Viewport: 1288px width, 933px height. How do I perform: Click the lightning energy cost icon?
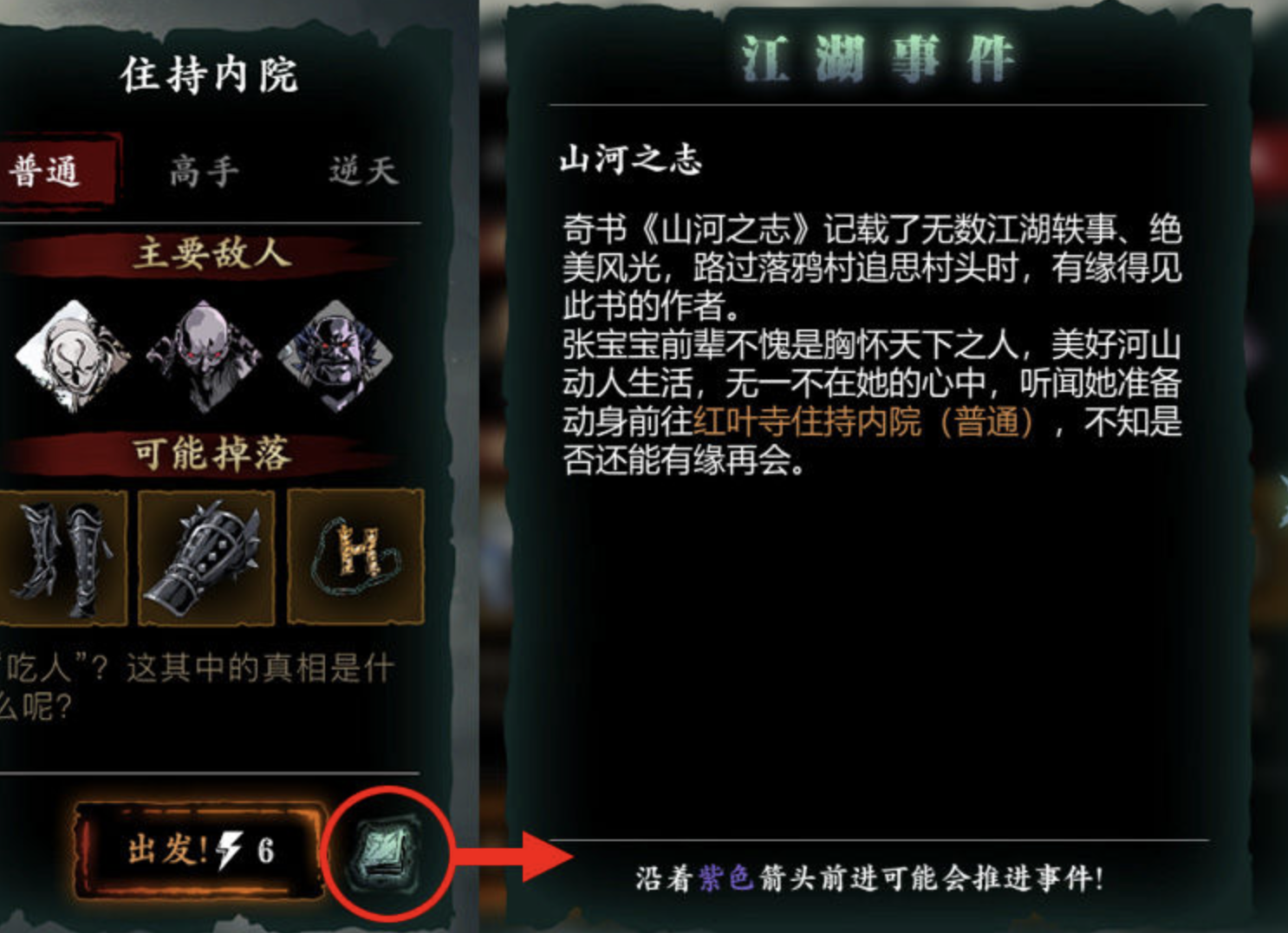coord(230,851)
